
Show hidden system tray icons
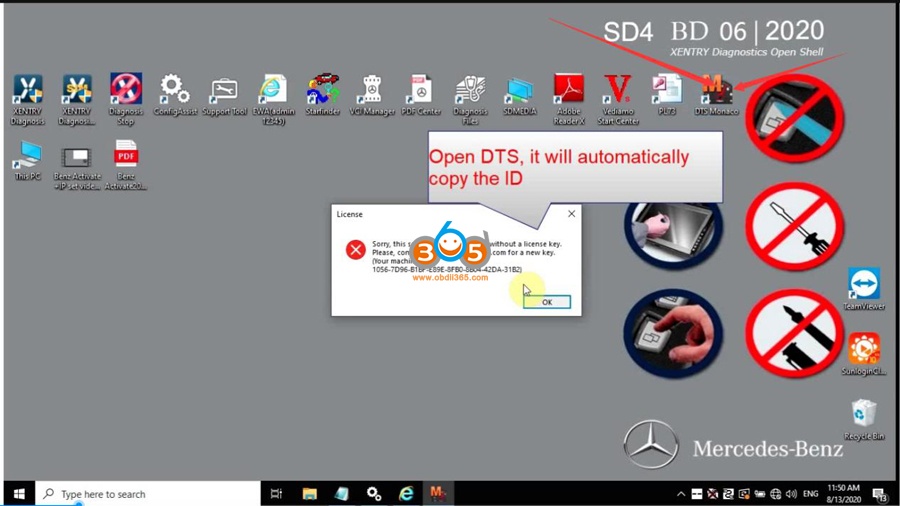coord(681,494)
